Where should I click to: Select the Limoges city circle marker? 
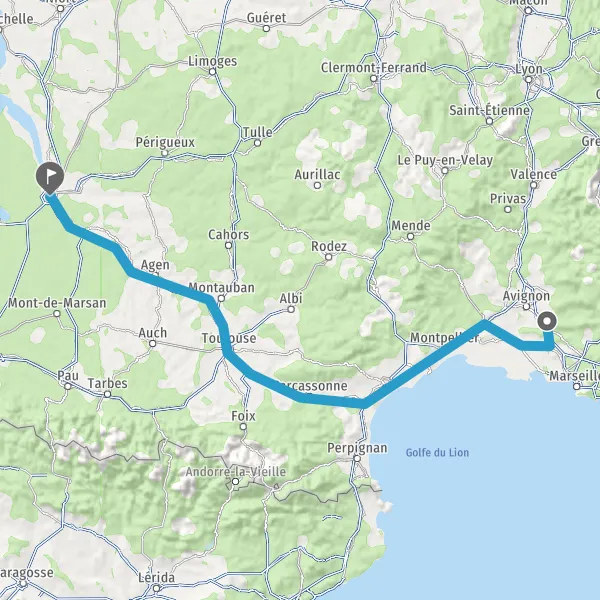212,71
